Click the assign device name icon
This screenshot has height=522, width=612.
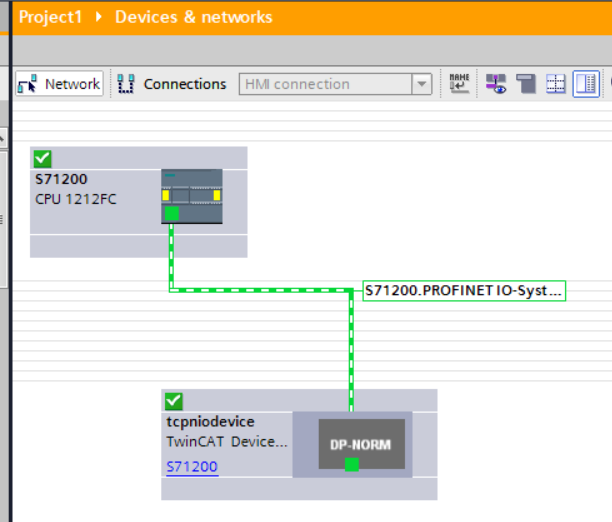click(459, 84)
